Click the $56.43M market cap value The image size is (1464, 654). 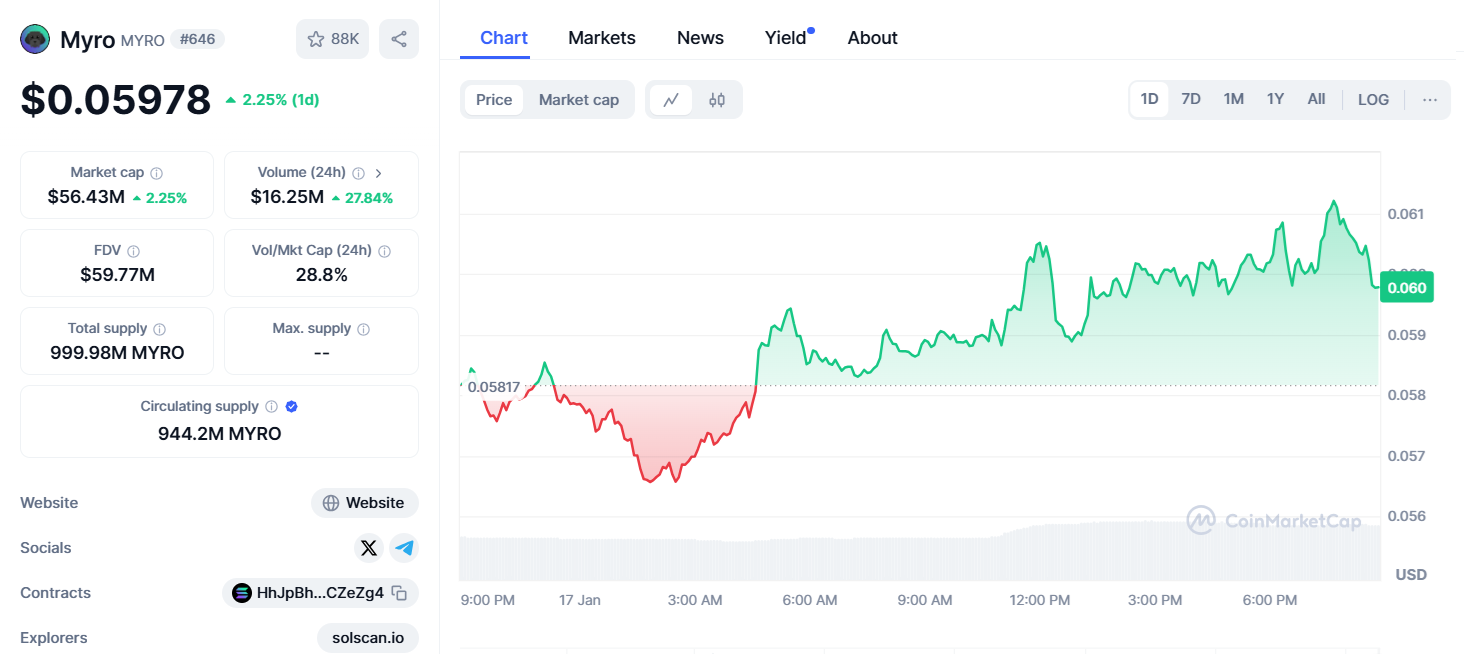(x=86, y=197)
